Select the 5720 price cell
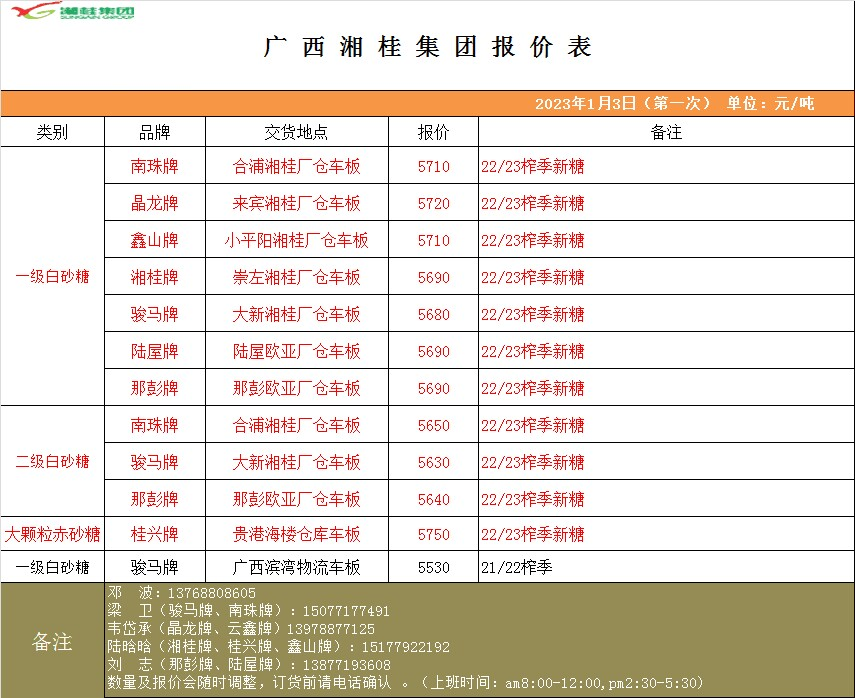The height and width of the screenshot is (698, 855). click(433, 203)
